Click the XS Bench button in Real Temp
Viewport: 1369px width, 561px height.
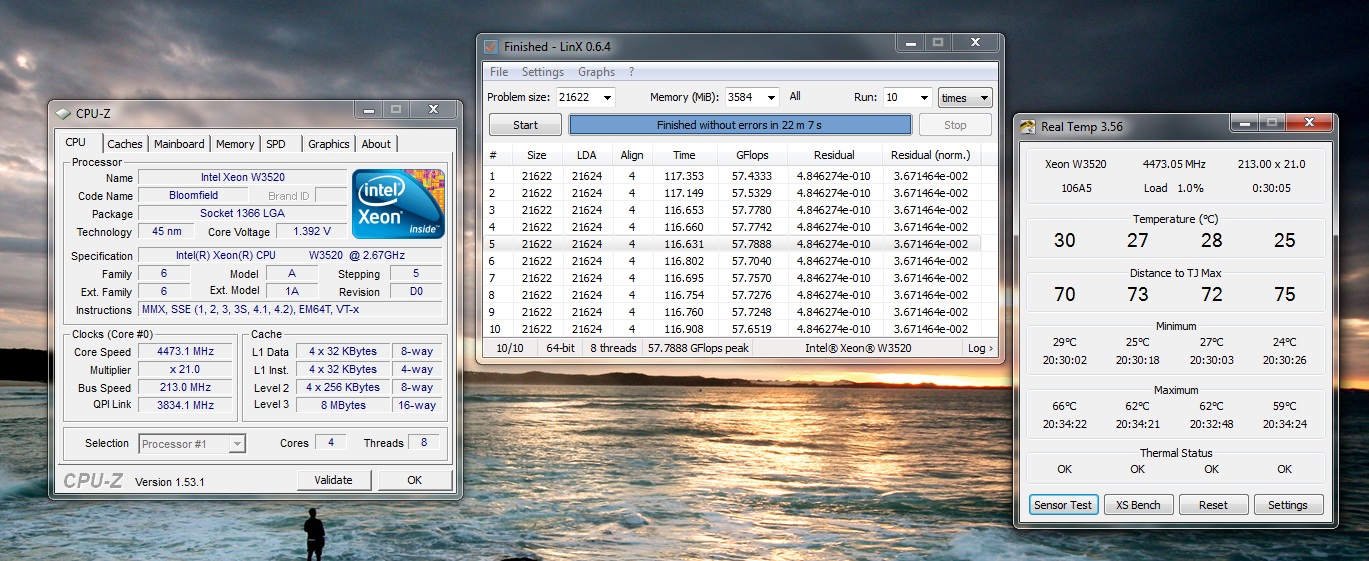click(1138, 505)
